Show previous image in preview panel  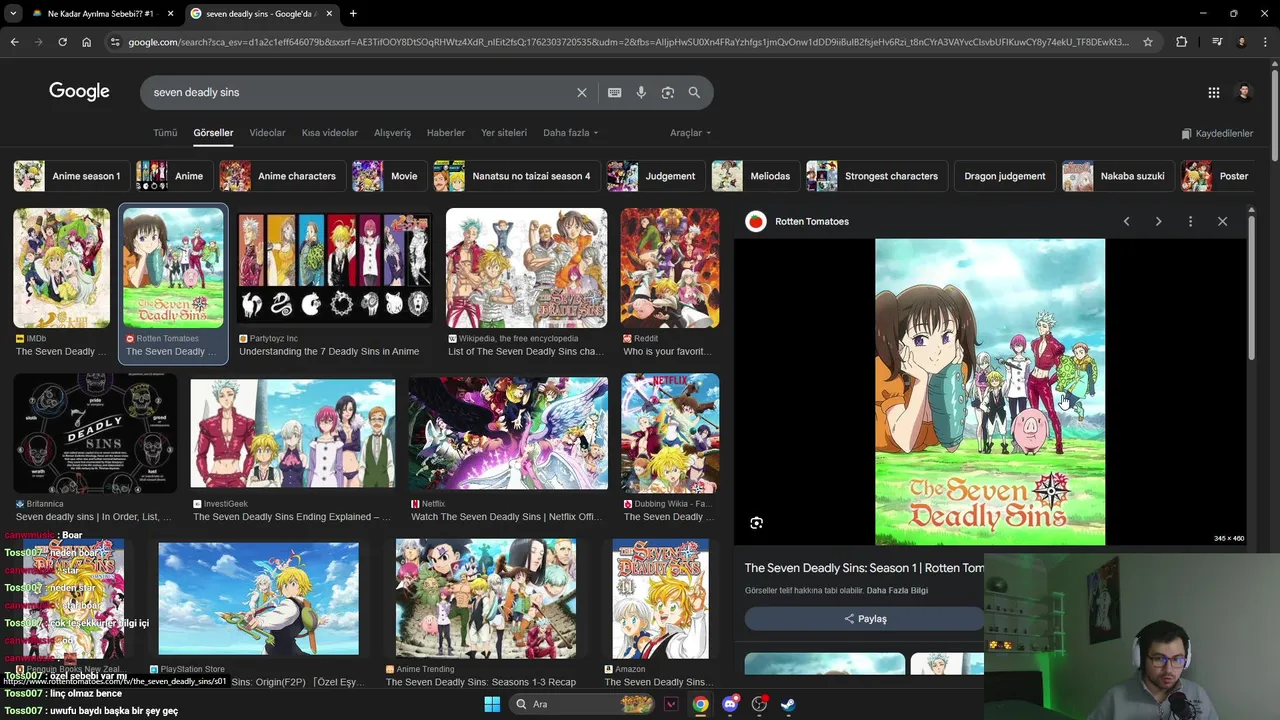pyautogui.click(x=1126, y=221)
